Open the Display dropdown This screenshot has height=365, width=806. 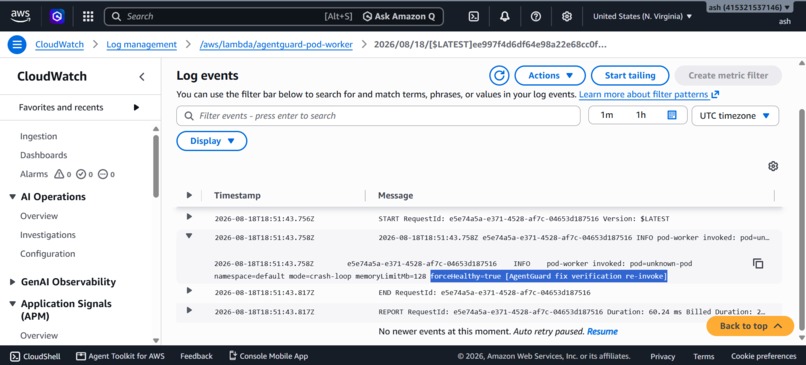pyautogui.click(x=212, y=141)
